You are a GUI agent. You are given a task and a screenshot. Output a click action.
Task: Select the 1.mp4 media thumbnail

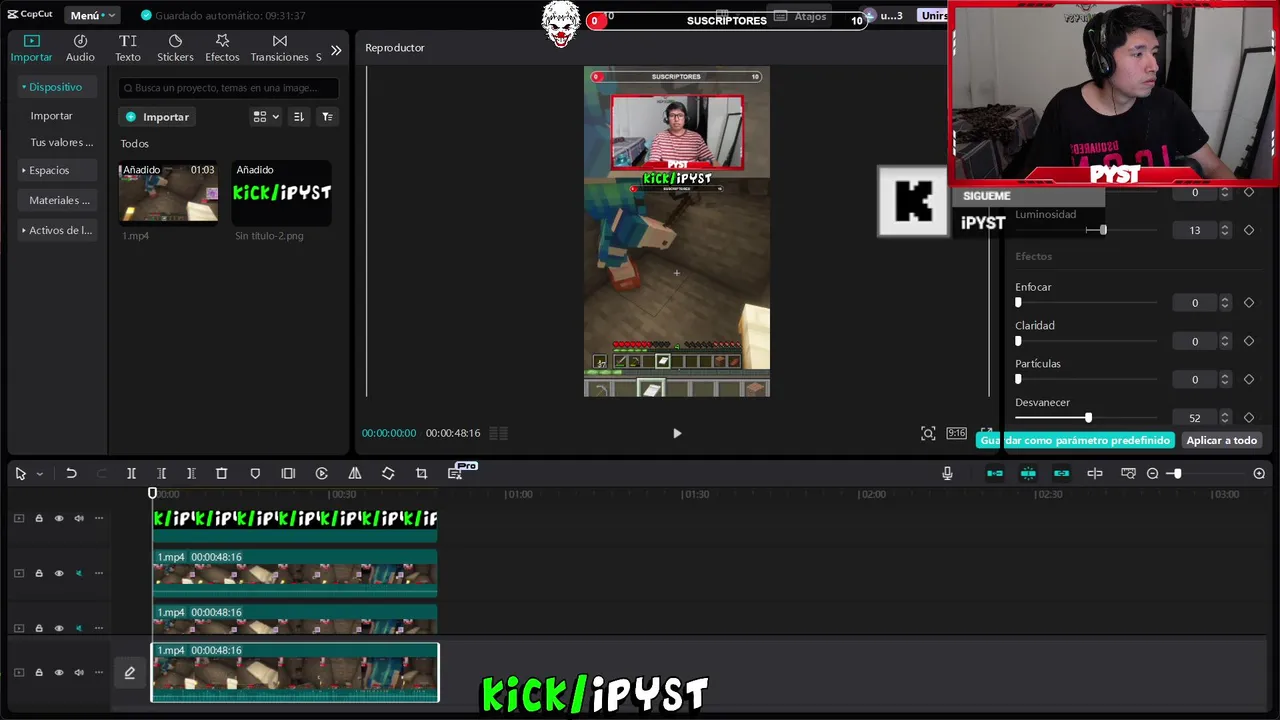[x=168, y=192]
